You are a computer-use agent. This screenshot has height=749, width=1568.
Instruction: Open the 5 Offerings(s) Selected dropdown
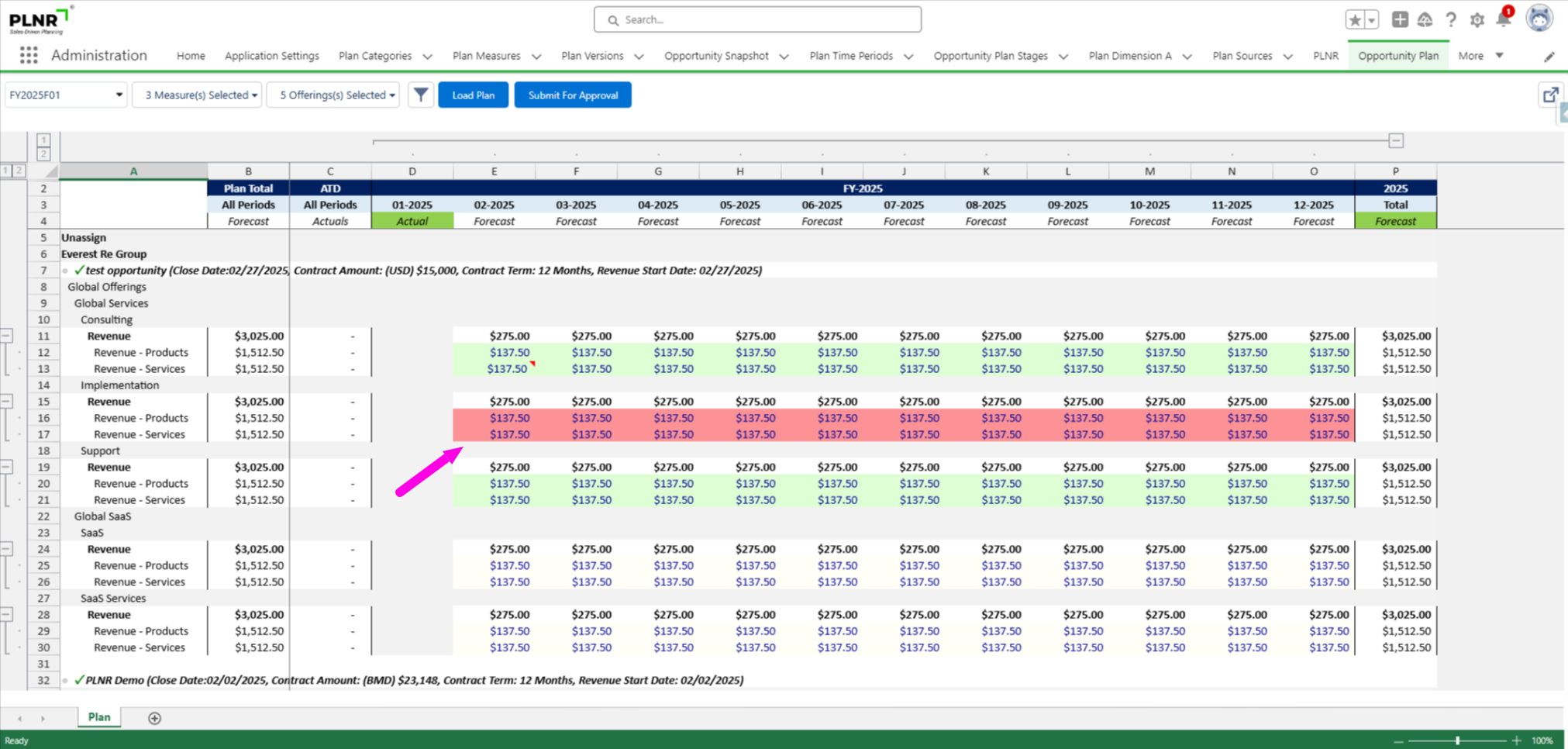coord(333,95)
